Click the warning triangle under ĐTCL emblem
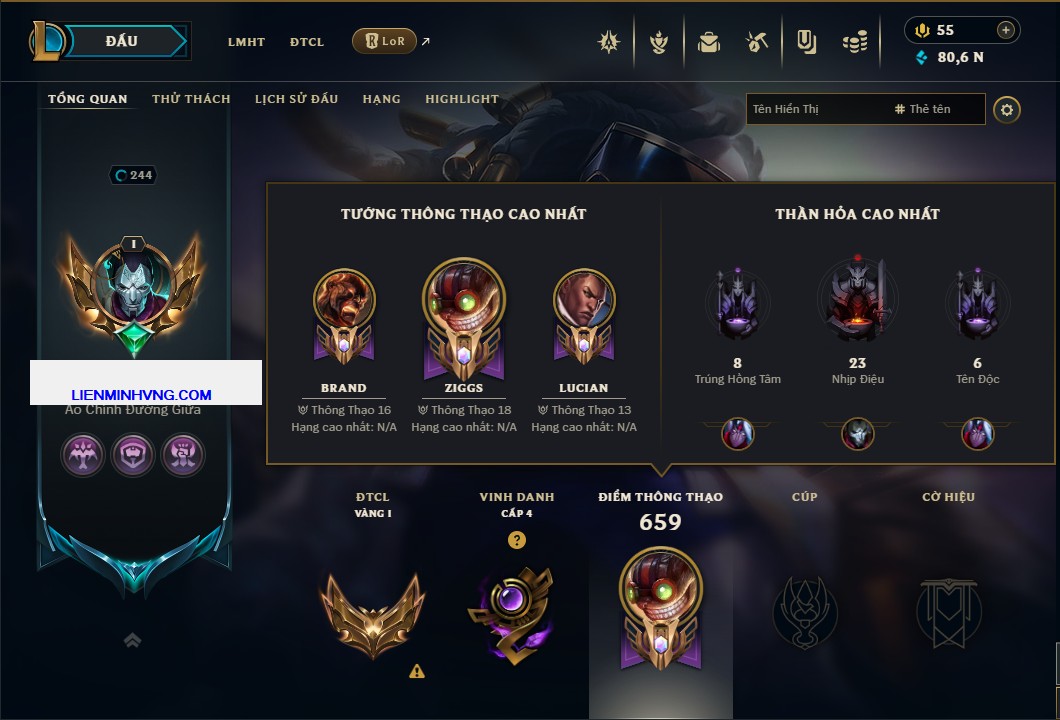 point(417,671)
